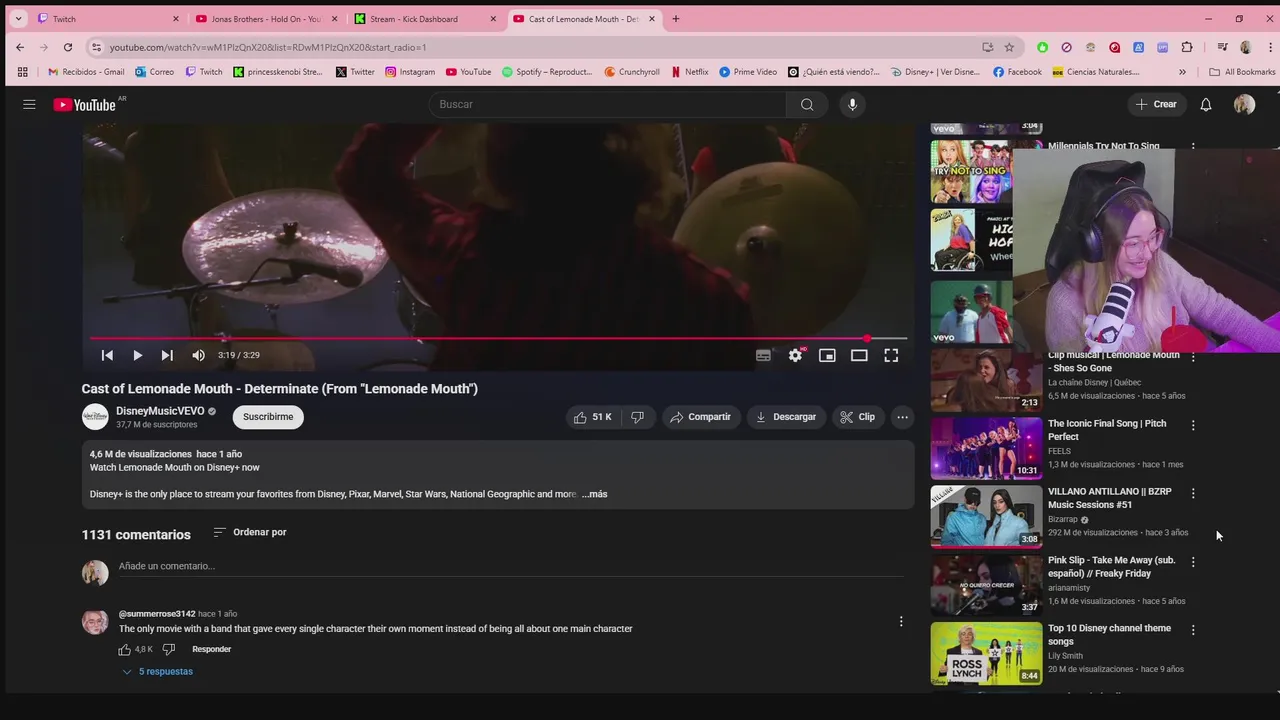Switch to miniplayer mode
Image resolution: width=1280 pixels, height=720 pixels.
(x=827, y=355)
